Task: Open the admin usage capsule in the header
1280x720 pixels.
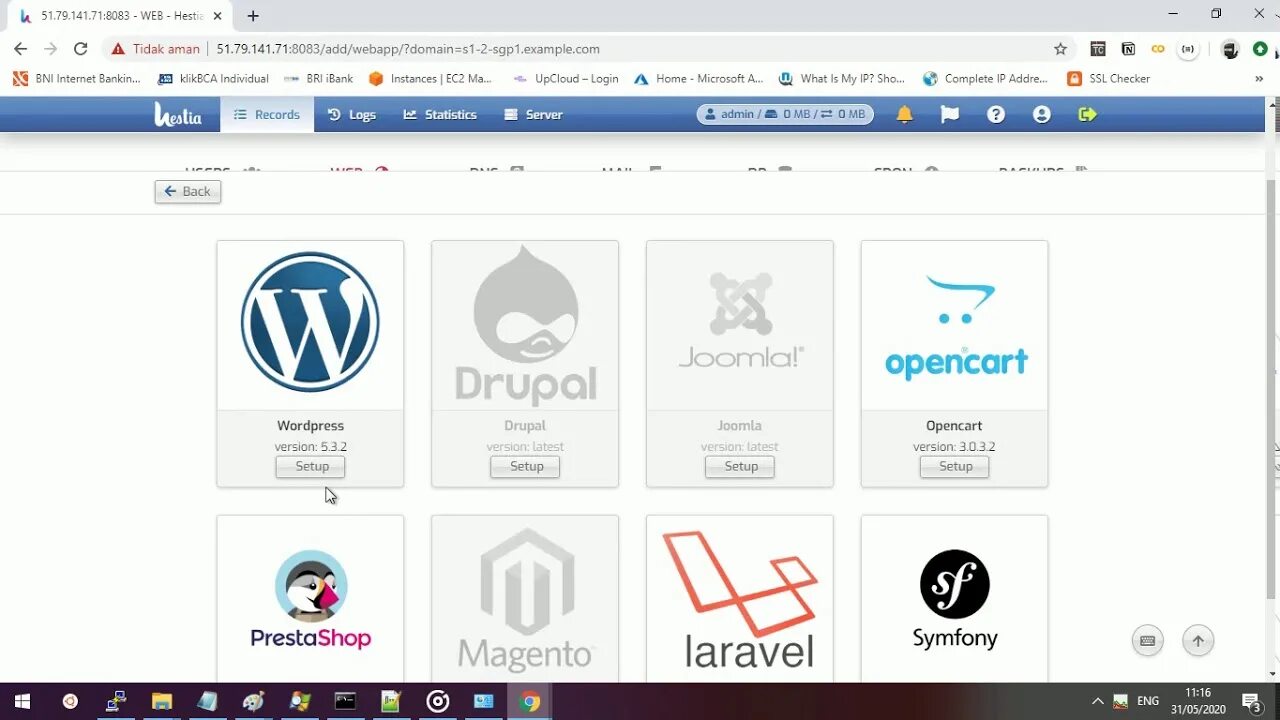Action: click(x=785, y=114)
